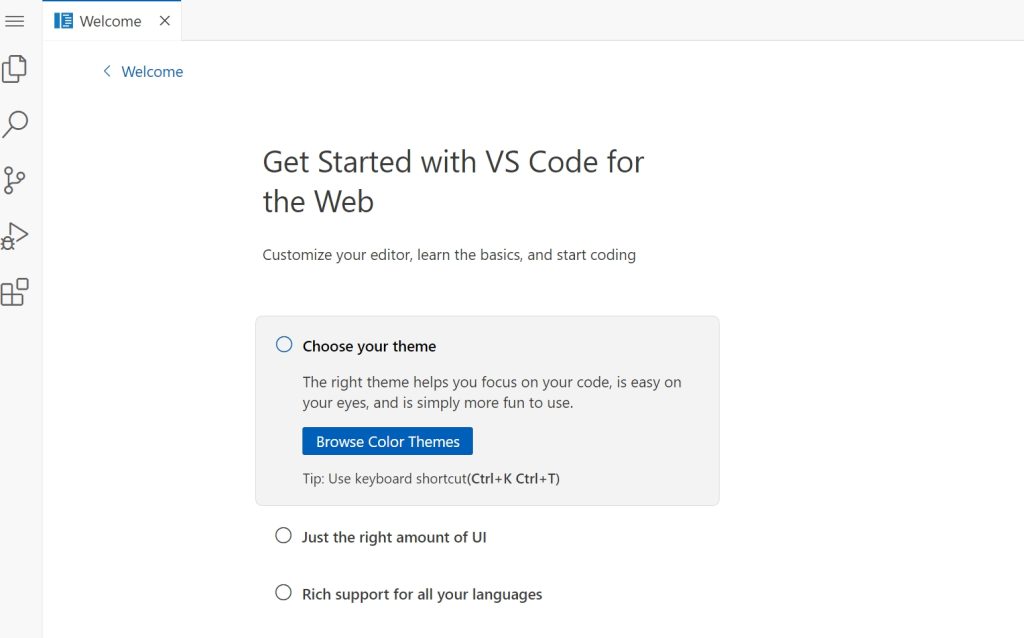Click the Browse Color Themes button

[x=387, y=441]
